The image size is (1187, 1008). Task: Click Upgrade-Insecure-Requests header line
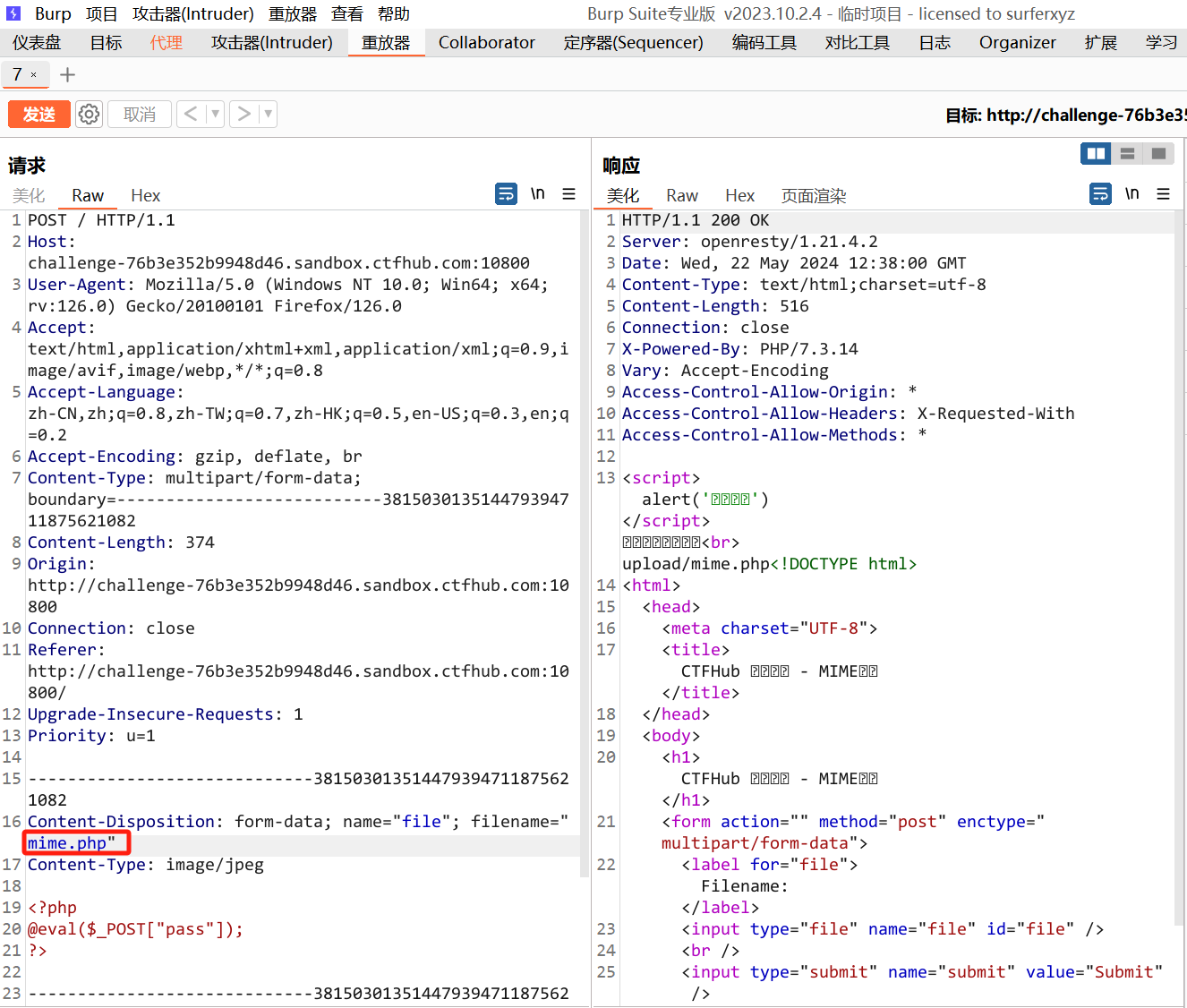point(166,714)
